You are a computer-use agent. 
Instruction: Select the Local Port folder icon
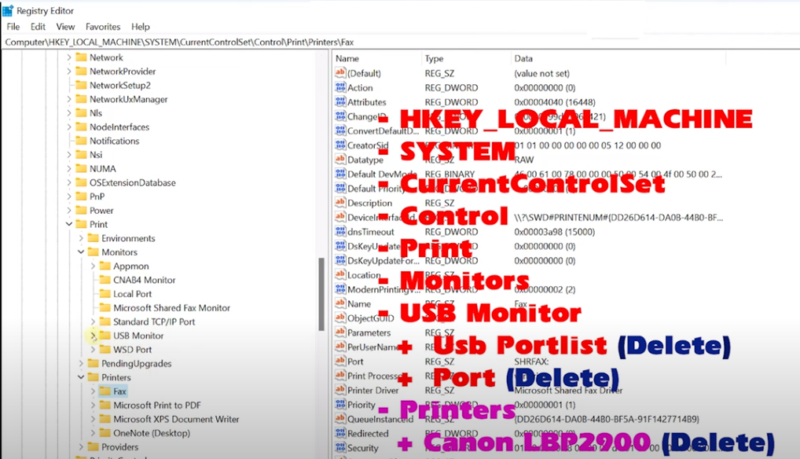[105, 293]
